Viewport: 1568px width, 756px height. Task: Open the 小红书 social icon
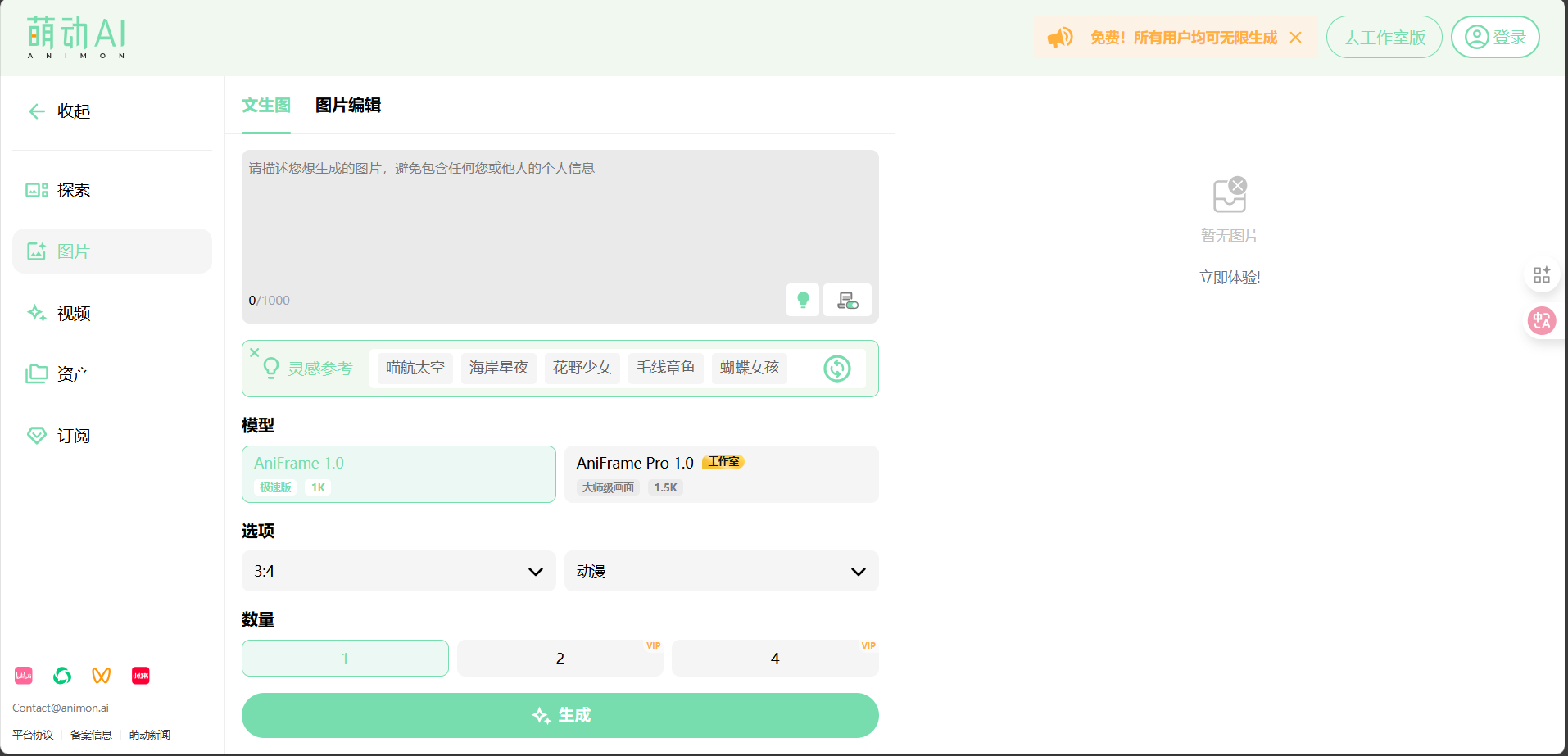click(x=141, y=676)
